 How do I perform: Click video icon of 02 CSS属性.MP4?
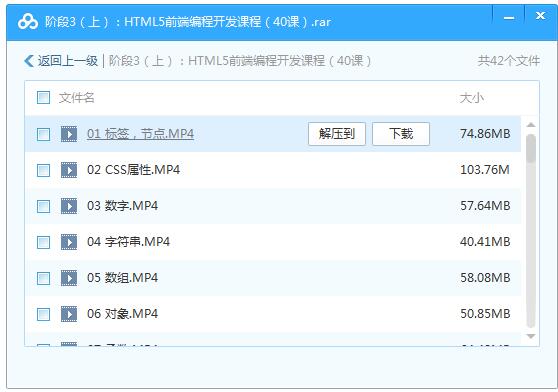69,170
